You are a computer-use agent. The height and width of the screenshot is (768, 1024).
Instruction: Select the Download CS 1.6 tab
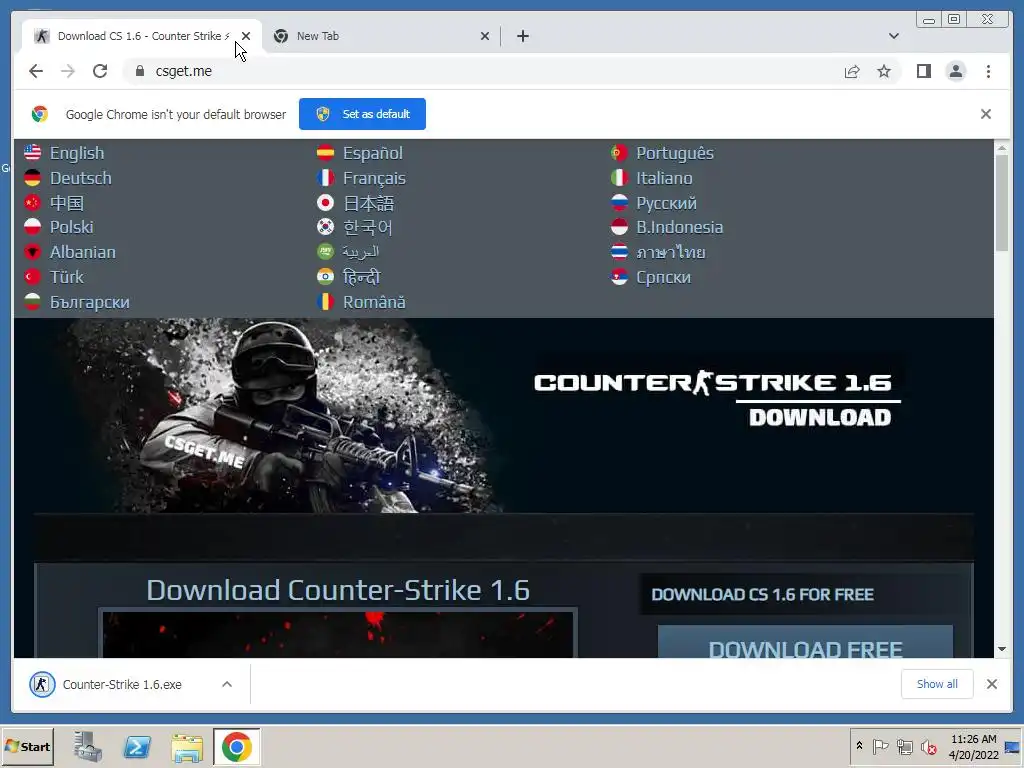pos(142,36)
